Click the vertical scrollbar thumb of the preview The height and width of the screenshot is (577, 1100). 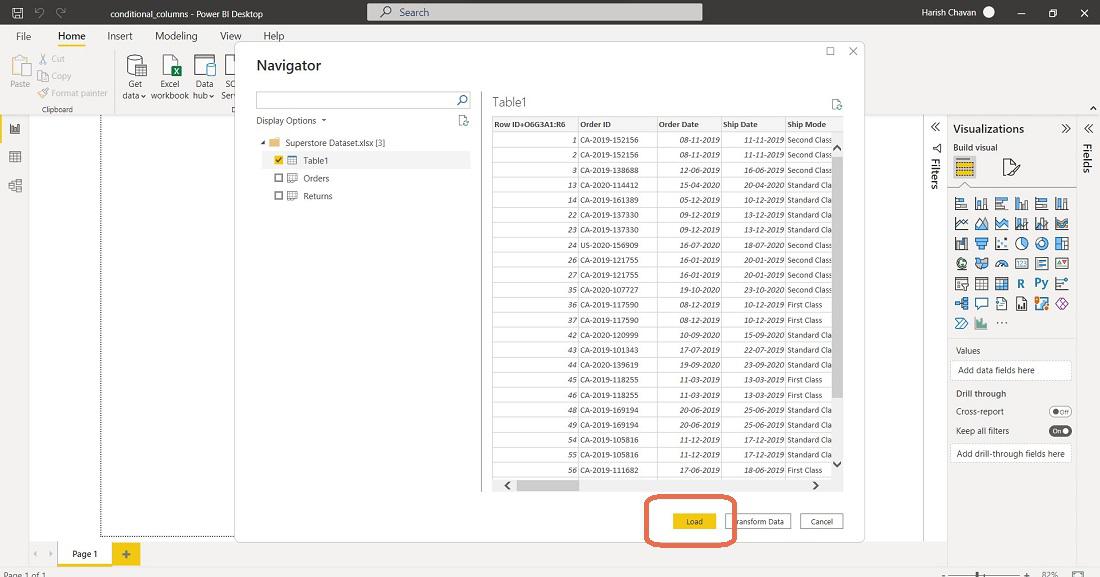(x=837, y=277)
